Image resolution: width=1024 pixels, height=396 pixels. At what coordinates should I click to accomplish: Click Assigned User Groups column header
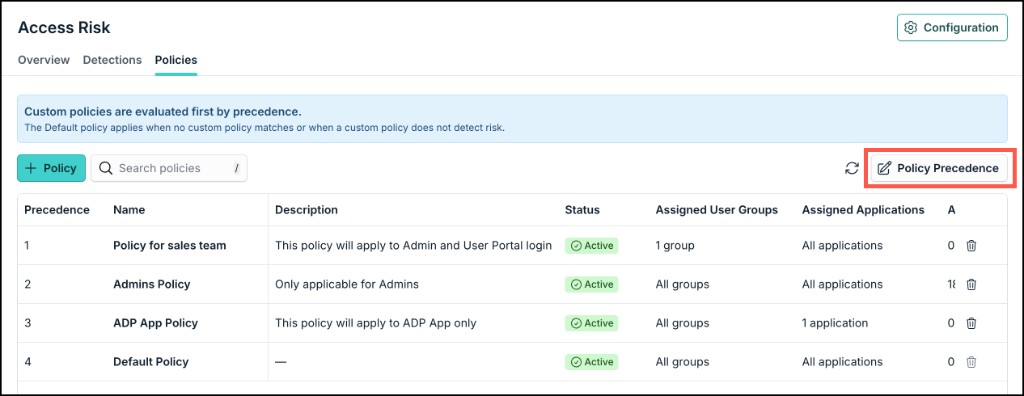[716, 210]
